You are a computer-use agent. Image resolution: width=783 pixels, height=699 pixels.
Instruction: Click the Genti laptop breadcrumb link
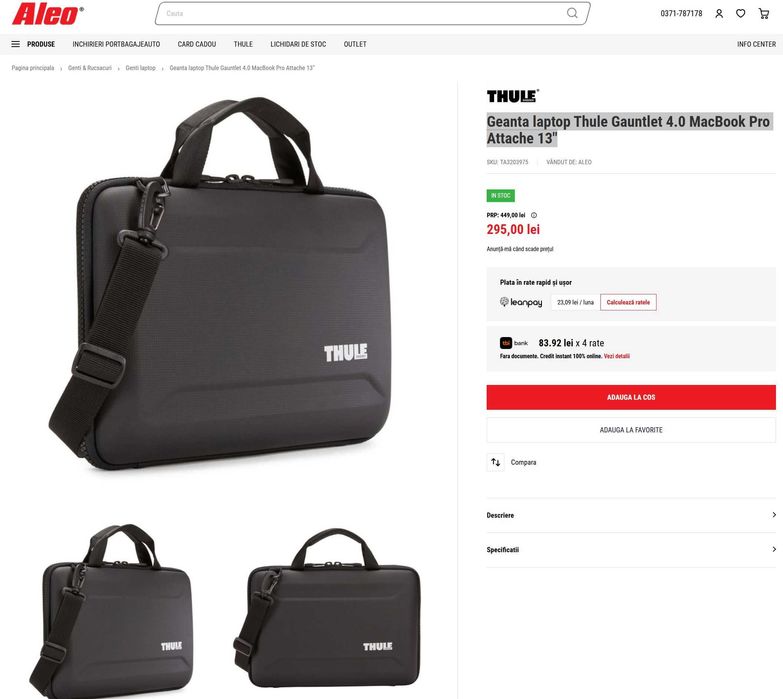pos(140,68)
